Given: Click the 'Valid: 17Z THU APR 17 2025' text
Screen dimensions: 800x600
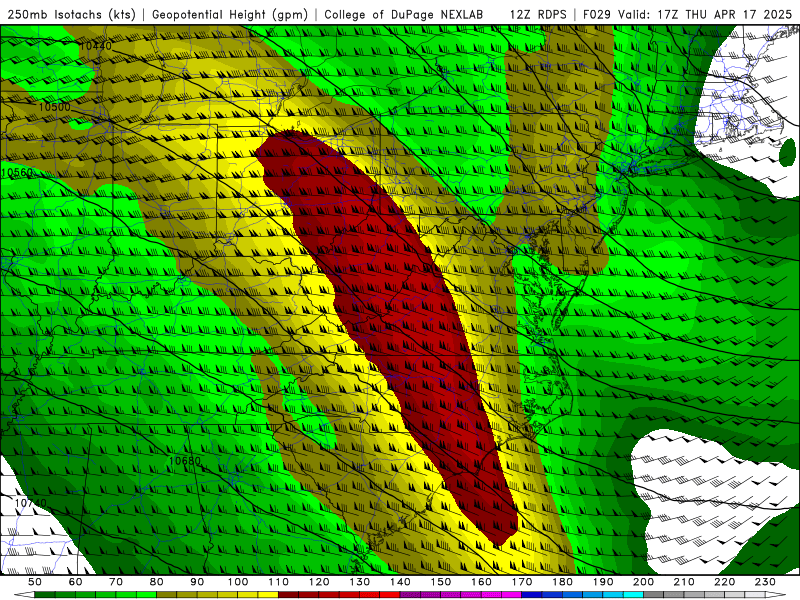Looking at the screenshot, I should pyautogui.click(x=705, y=14).
